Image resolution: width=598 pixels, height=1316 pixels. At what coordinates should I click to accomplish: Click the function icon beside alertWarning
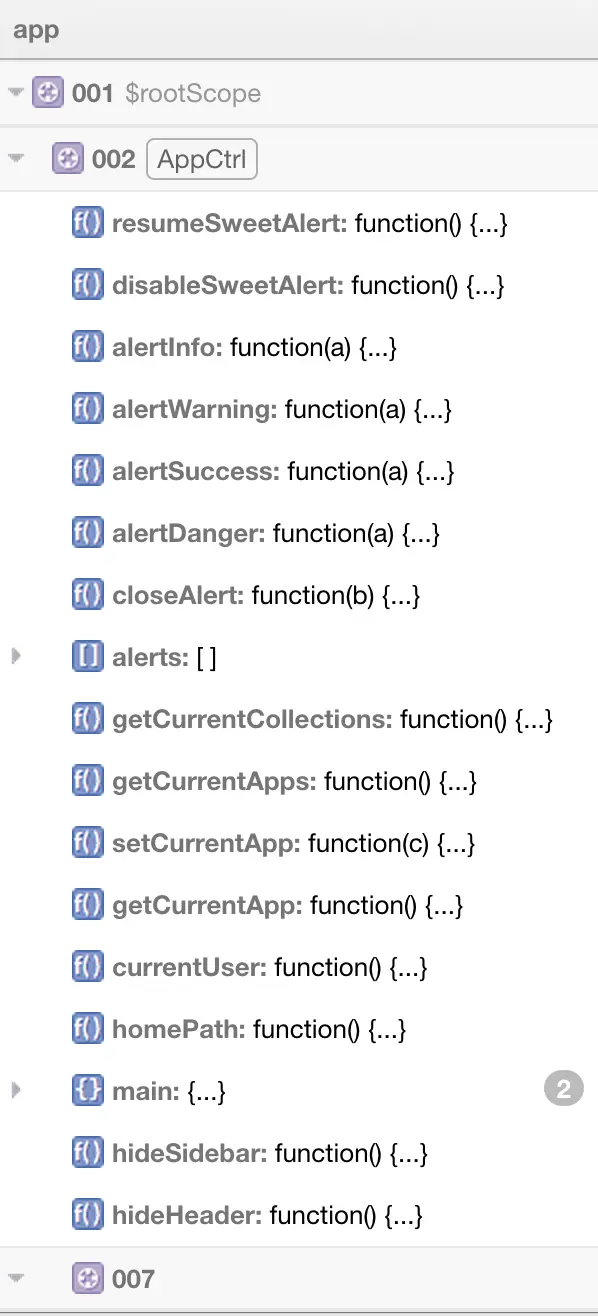click(x=88, y=409)
